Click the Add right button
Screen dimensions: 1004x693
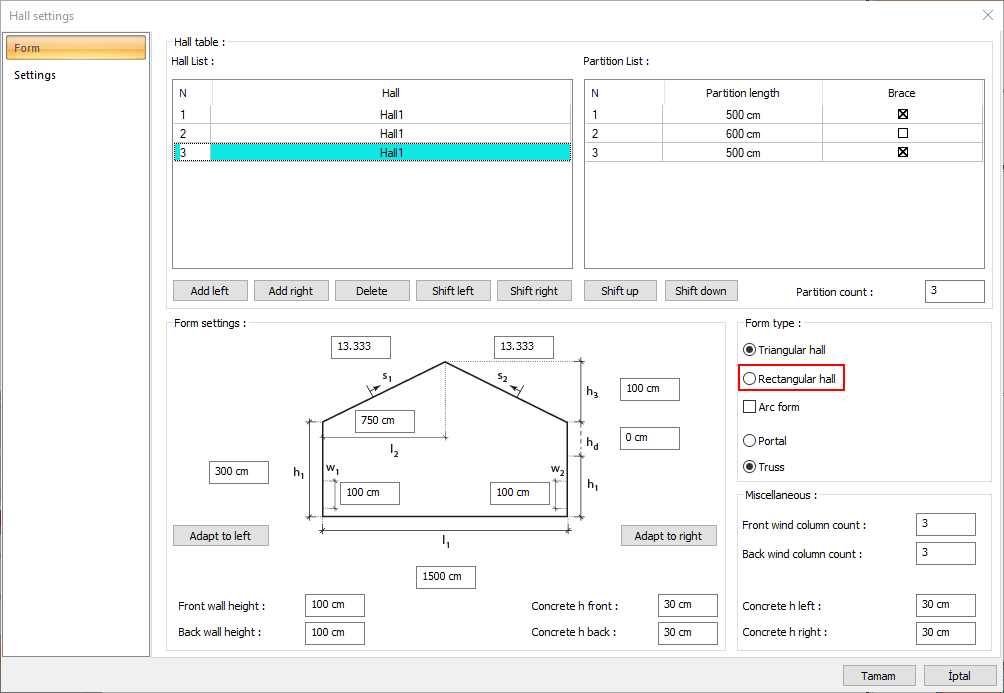[290, 291]
